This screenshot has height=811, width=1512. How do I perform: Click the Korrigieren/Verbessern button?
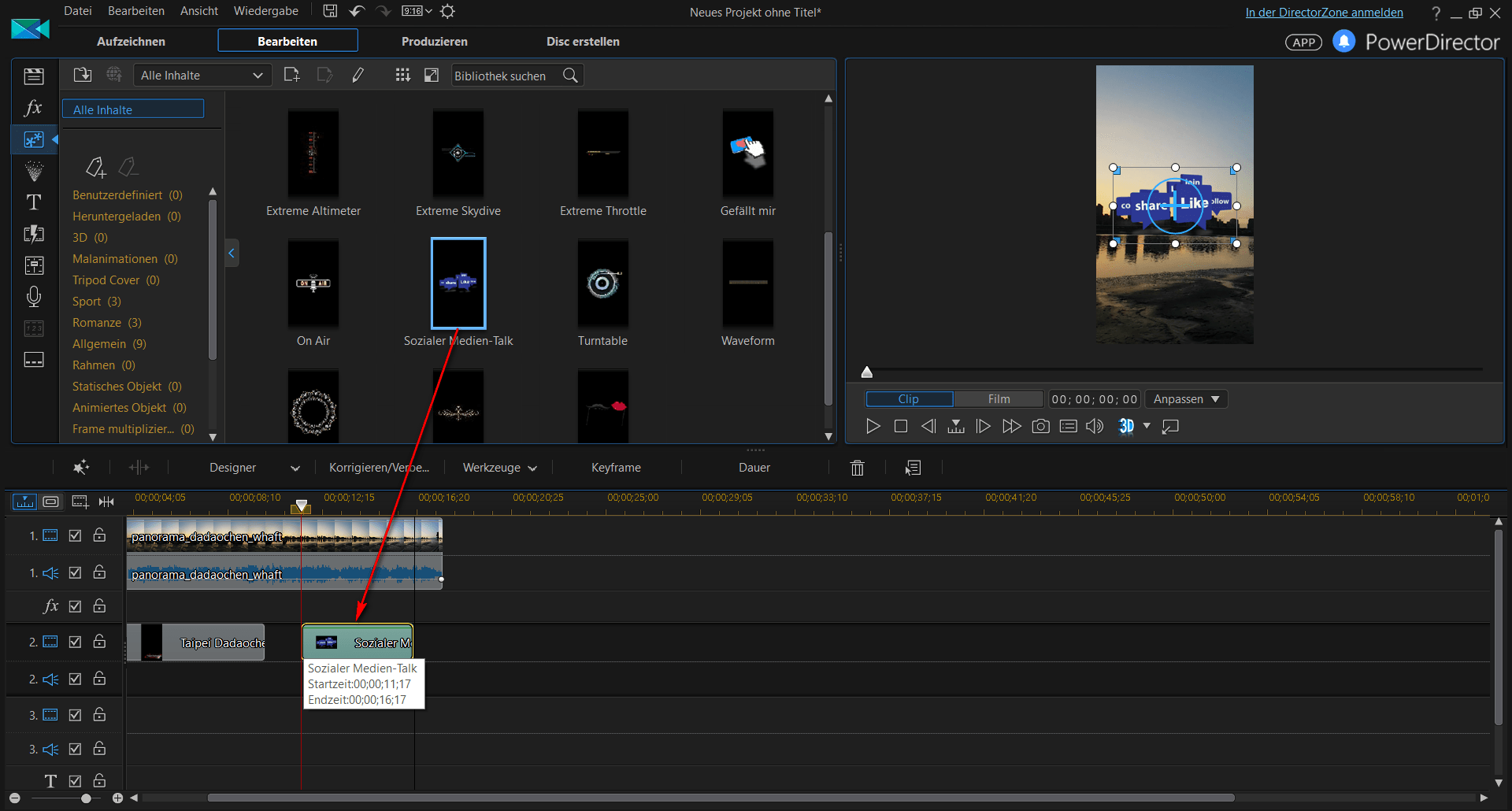click(380, 468)
